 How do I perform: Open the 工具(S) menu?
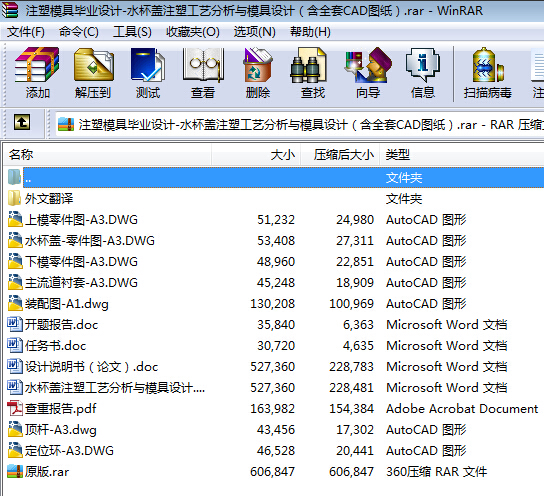click(x=132, y=32)
